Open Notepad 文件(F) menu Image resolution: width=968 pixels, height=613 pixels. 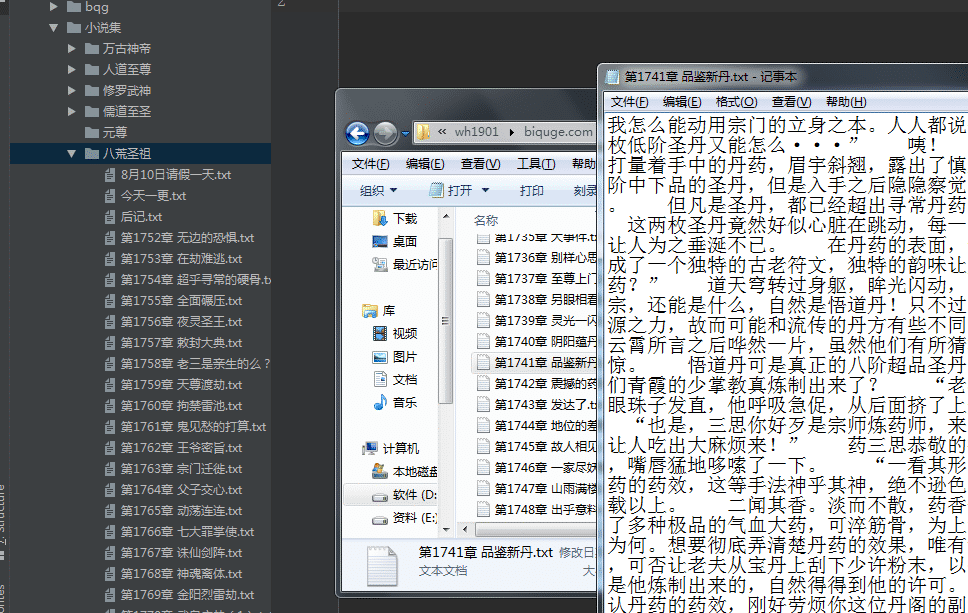point(630,102)
